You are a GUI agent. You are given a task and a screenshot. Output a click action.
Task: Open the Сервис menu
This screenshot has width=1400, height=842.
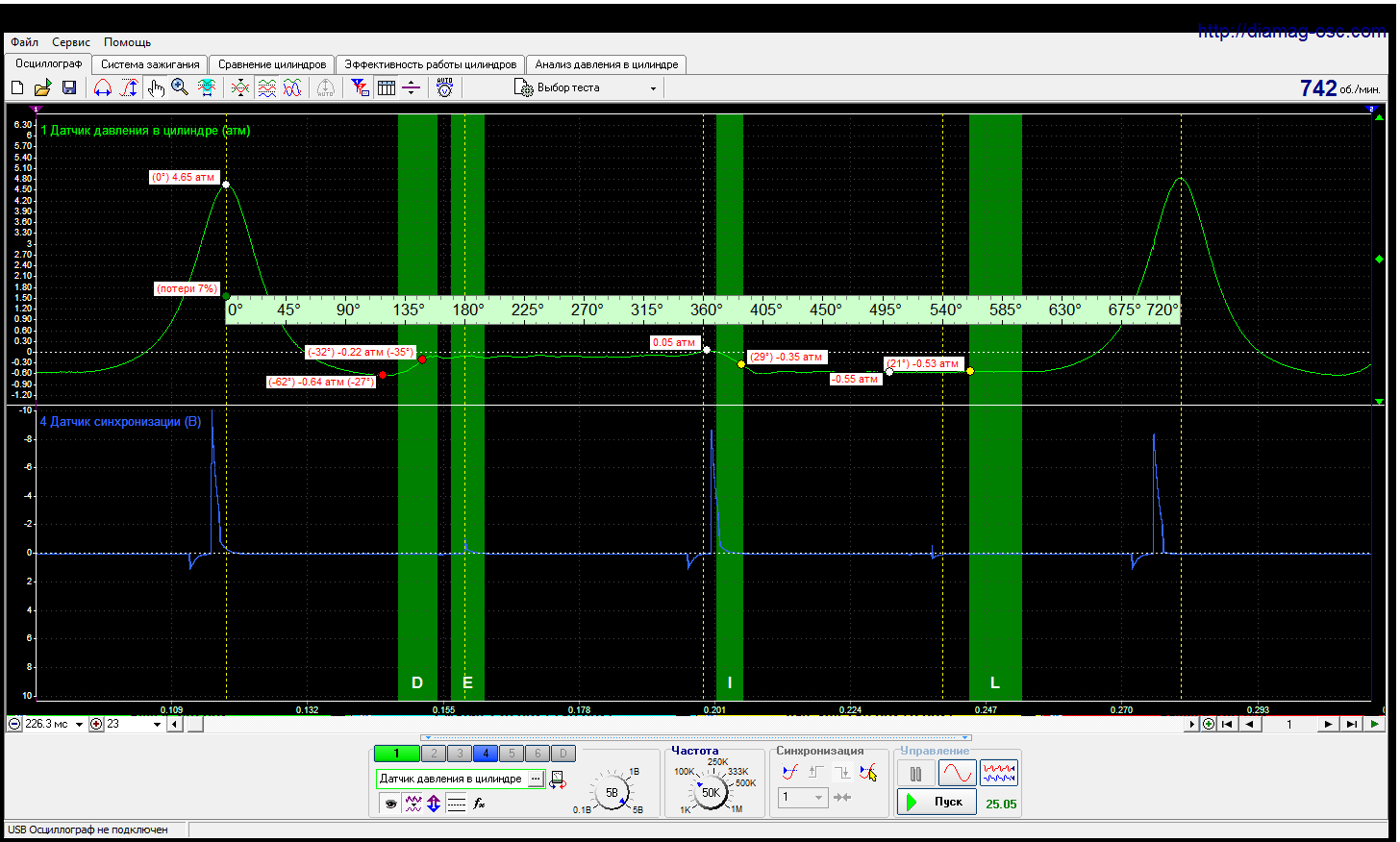pos(71,42)
